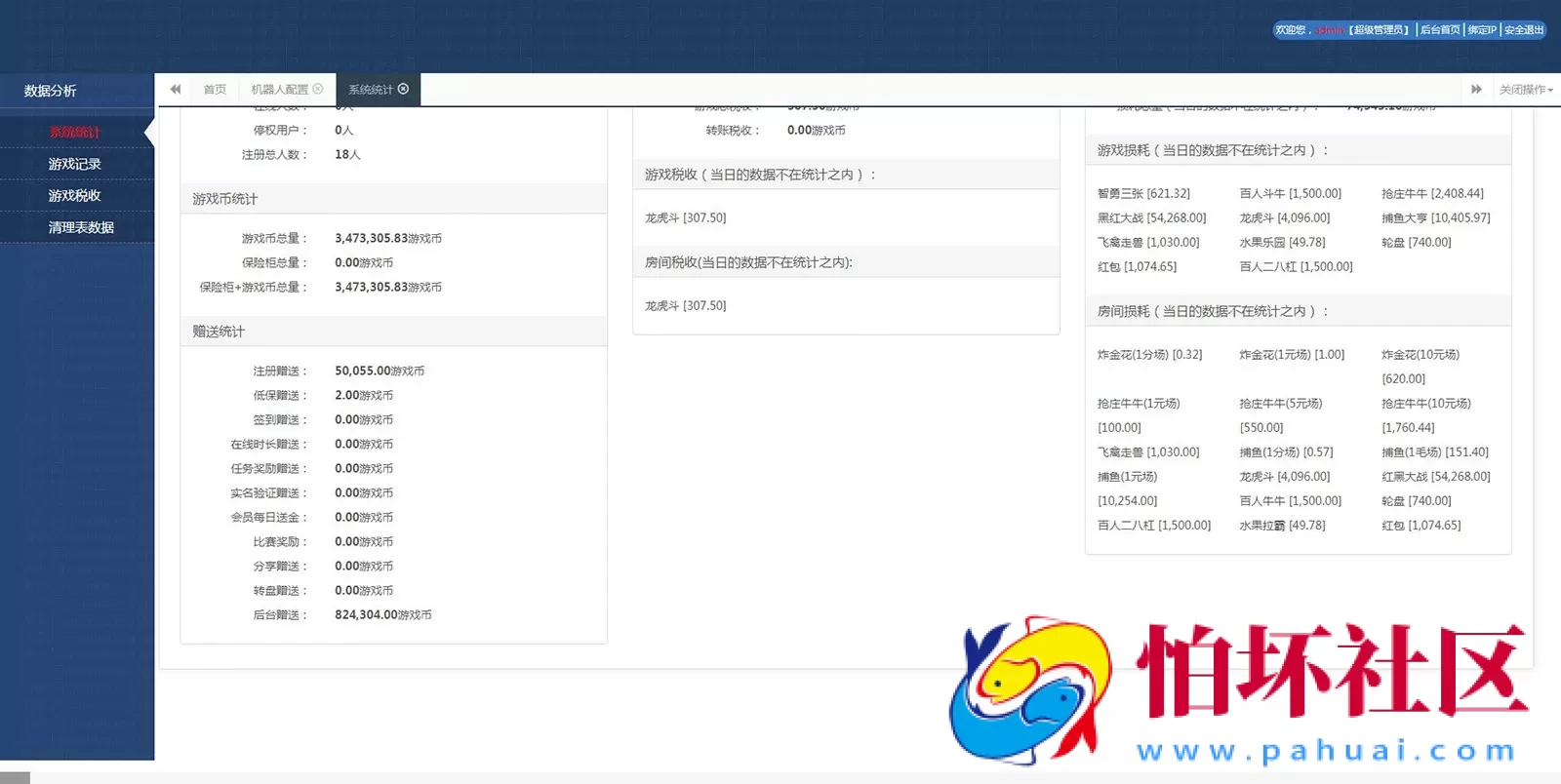Switch to the 机器人配置 tab
The width and height of the screenshot is (1561, 784).
279,90
